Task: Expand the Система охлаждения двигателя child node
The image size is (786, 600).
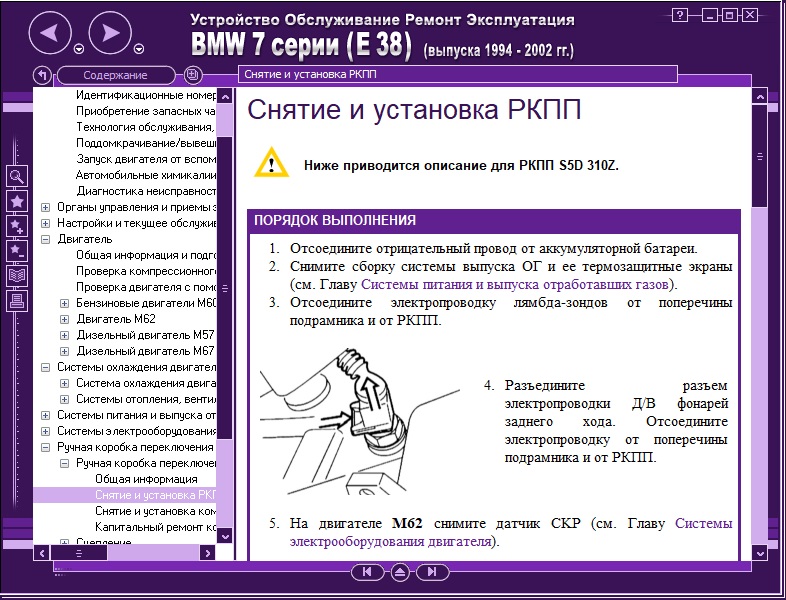Action: click(65, 383)
